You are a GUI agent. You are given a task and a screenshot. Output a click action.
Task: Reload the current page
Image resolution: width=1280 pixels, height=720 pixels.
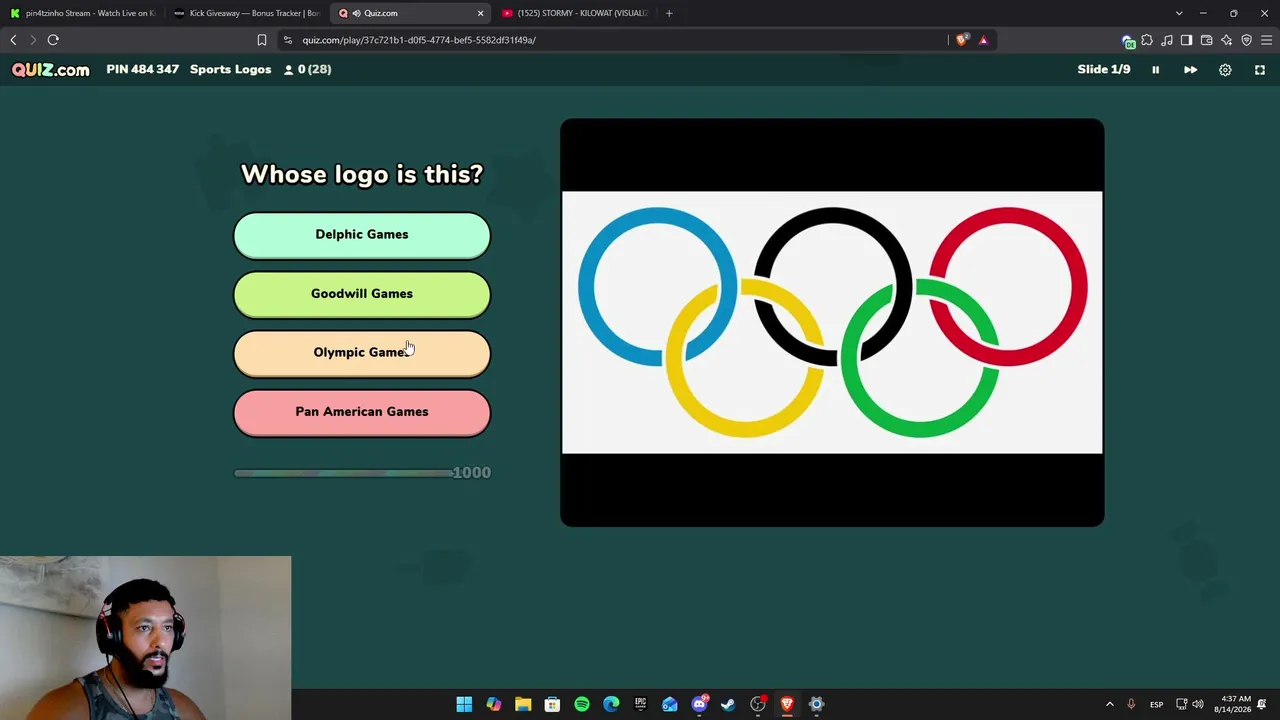[53, 40]
